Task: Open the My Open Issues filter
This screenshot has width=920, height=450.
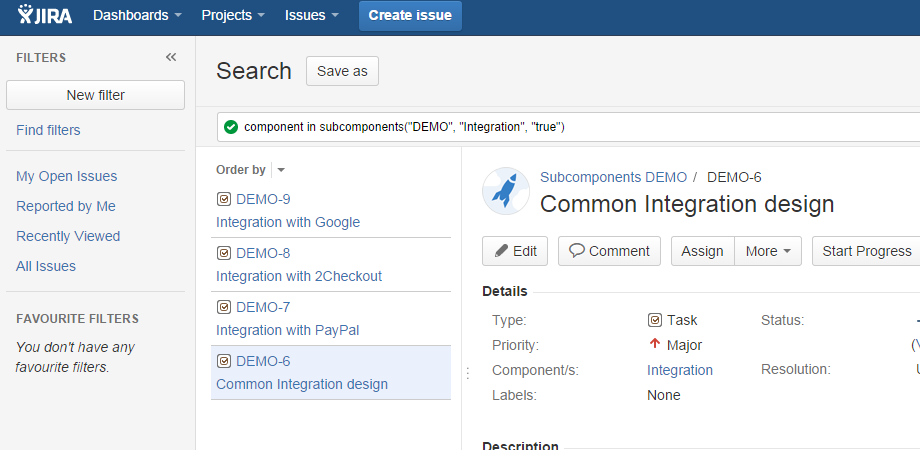Action: [67, 176]
